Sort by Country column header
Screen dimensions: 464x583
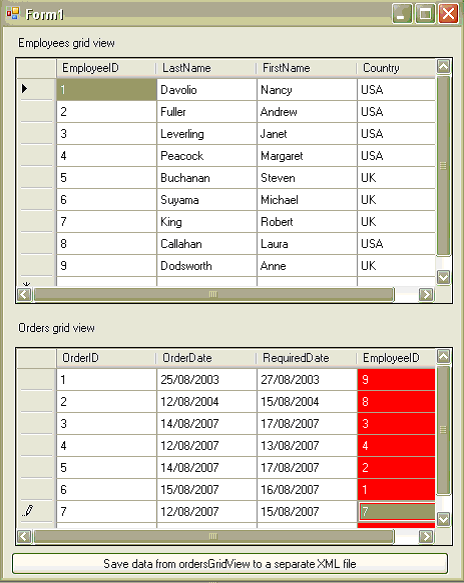(x=396, y=68)
